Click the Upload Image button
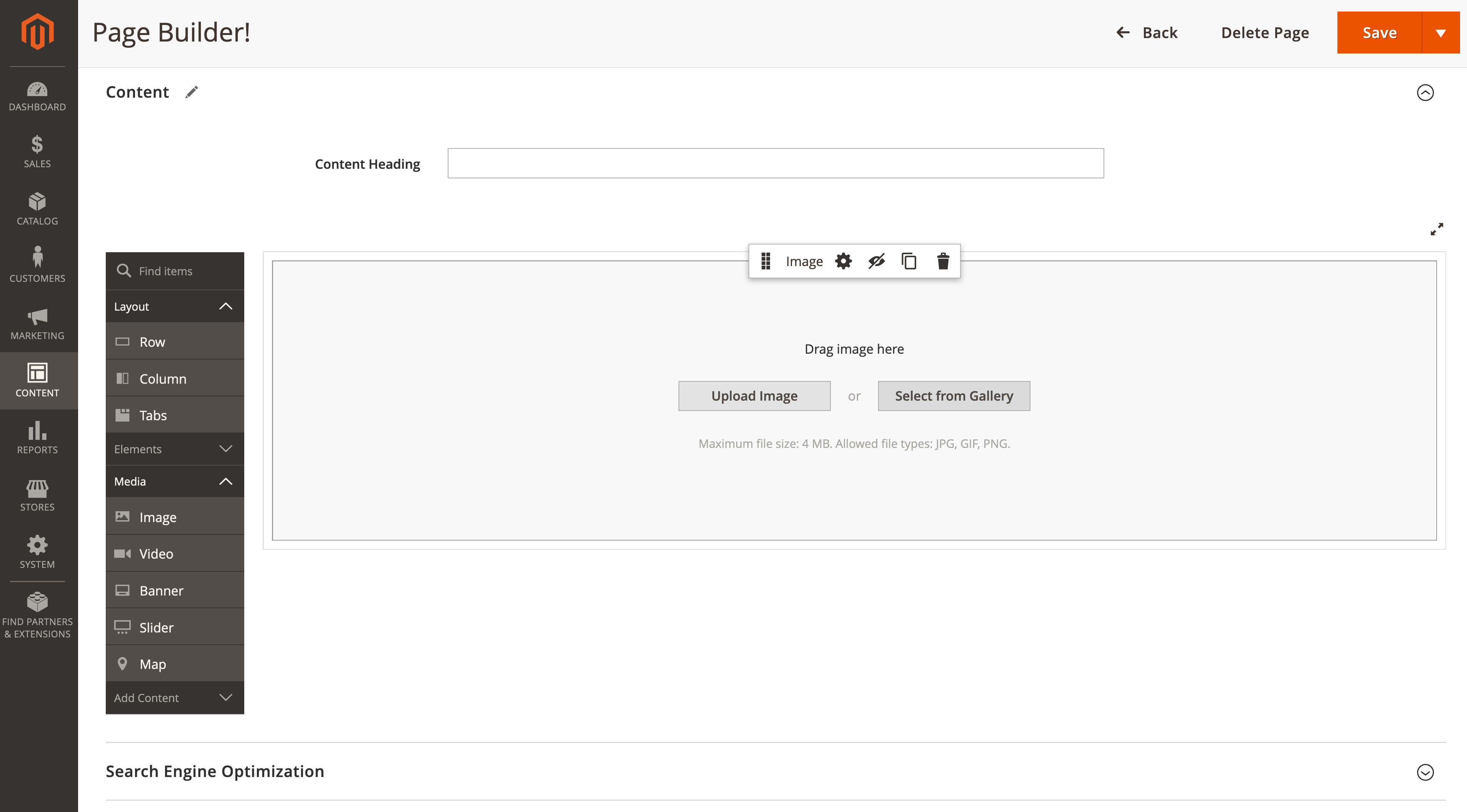Screen dimensions: 1467x812 pos(754,396)
